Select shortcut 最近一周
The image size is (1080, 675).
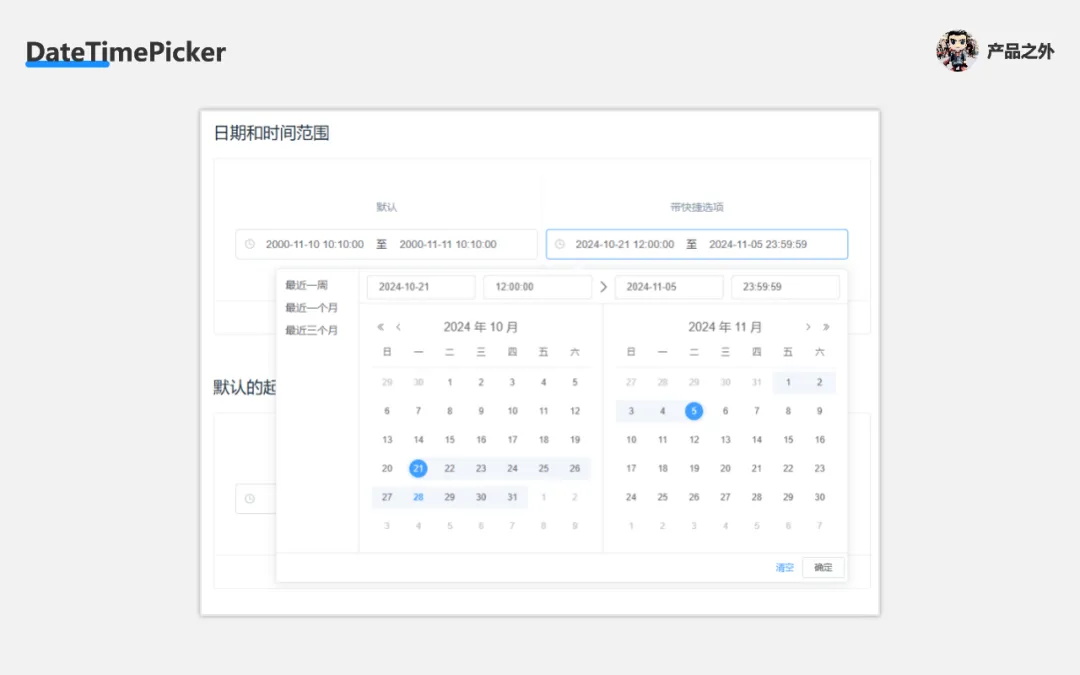coord(307,285)
